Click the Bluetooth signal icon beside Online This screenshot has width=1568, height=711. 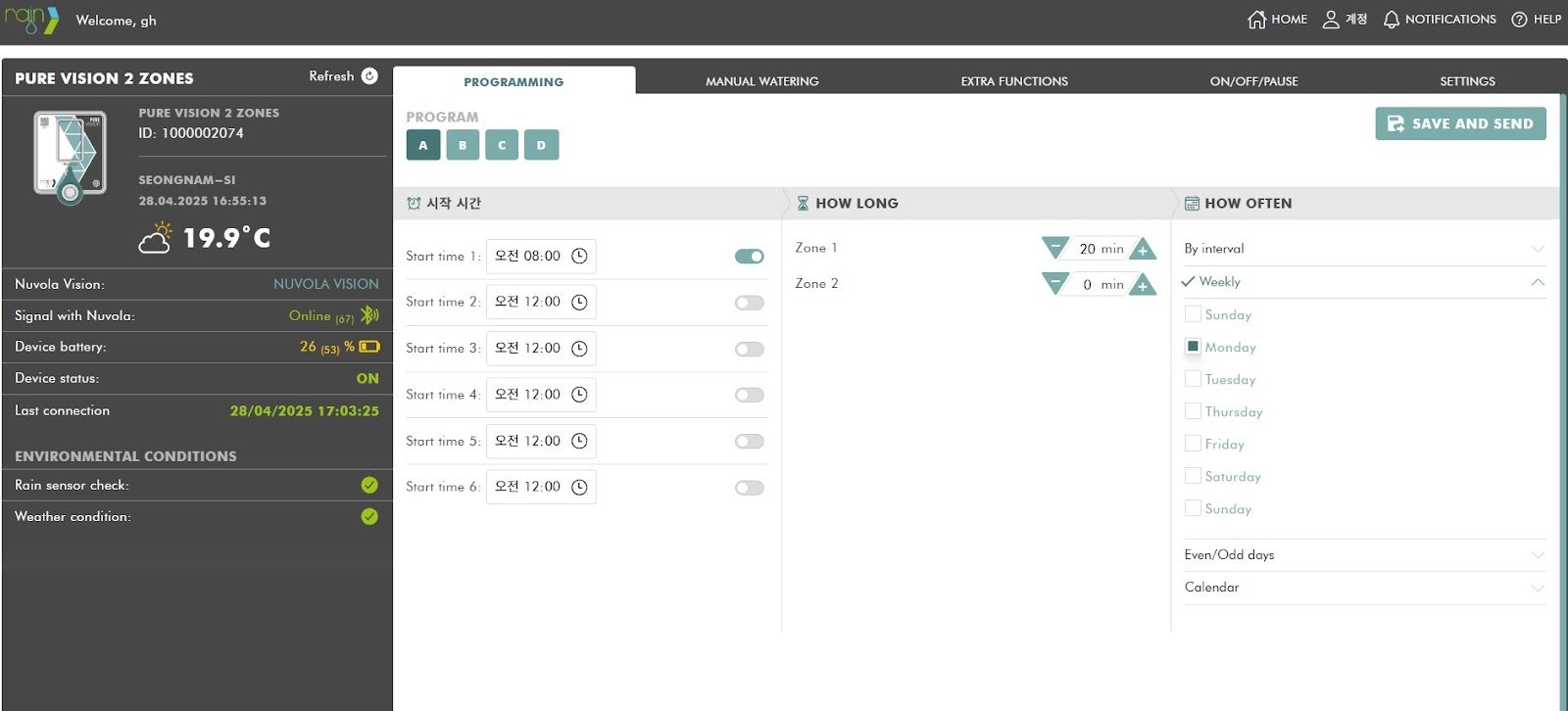[369, 315]
